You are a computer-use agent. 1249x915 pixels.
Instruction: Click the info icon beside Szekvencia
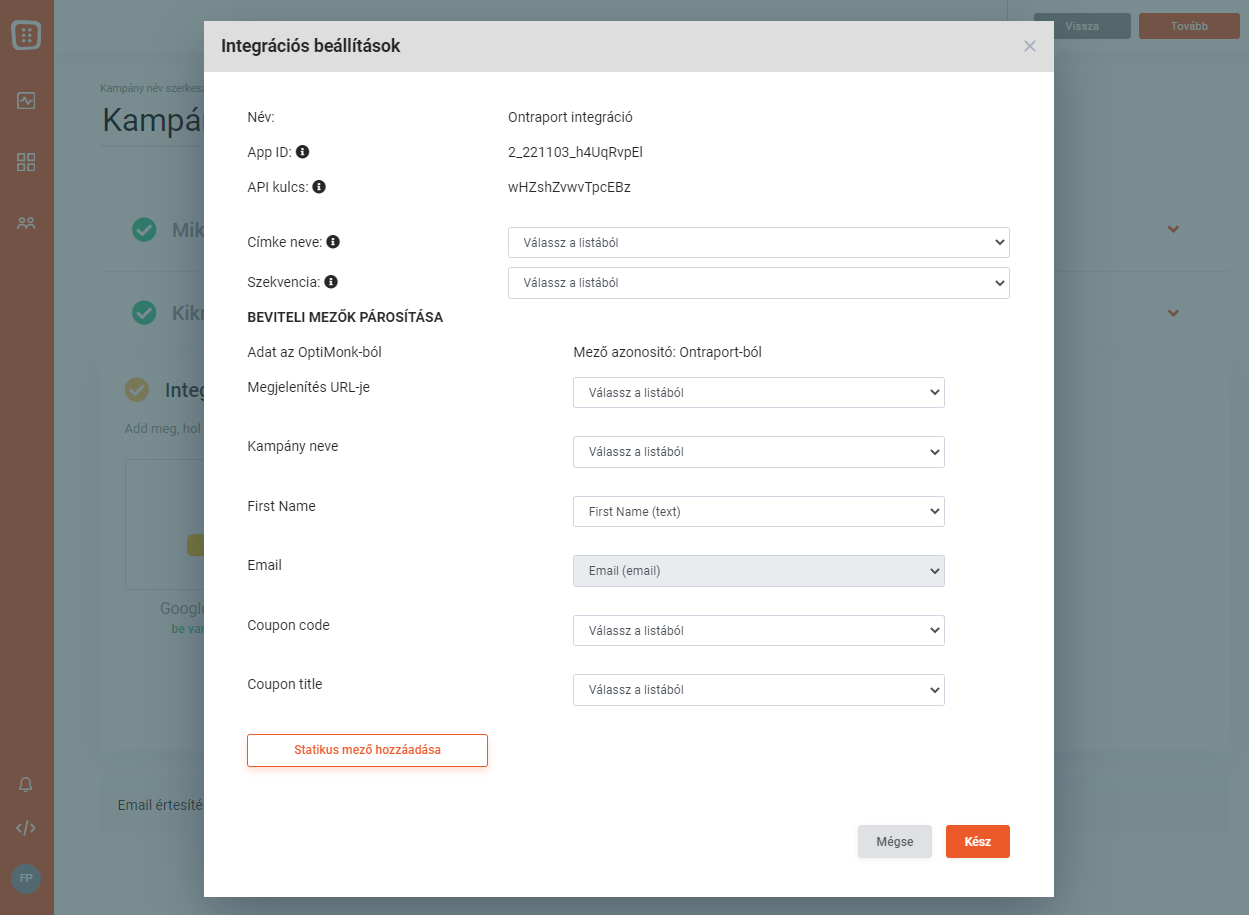pyautogui.click(x=330, y=282)
